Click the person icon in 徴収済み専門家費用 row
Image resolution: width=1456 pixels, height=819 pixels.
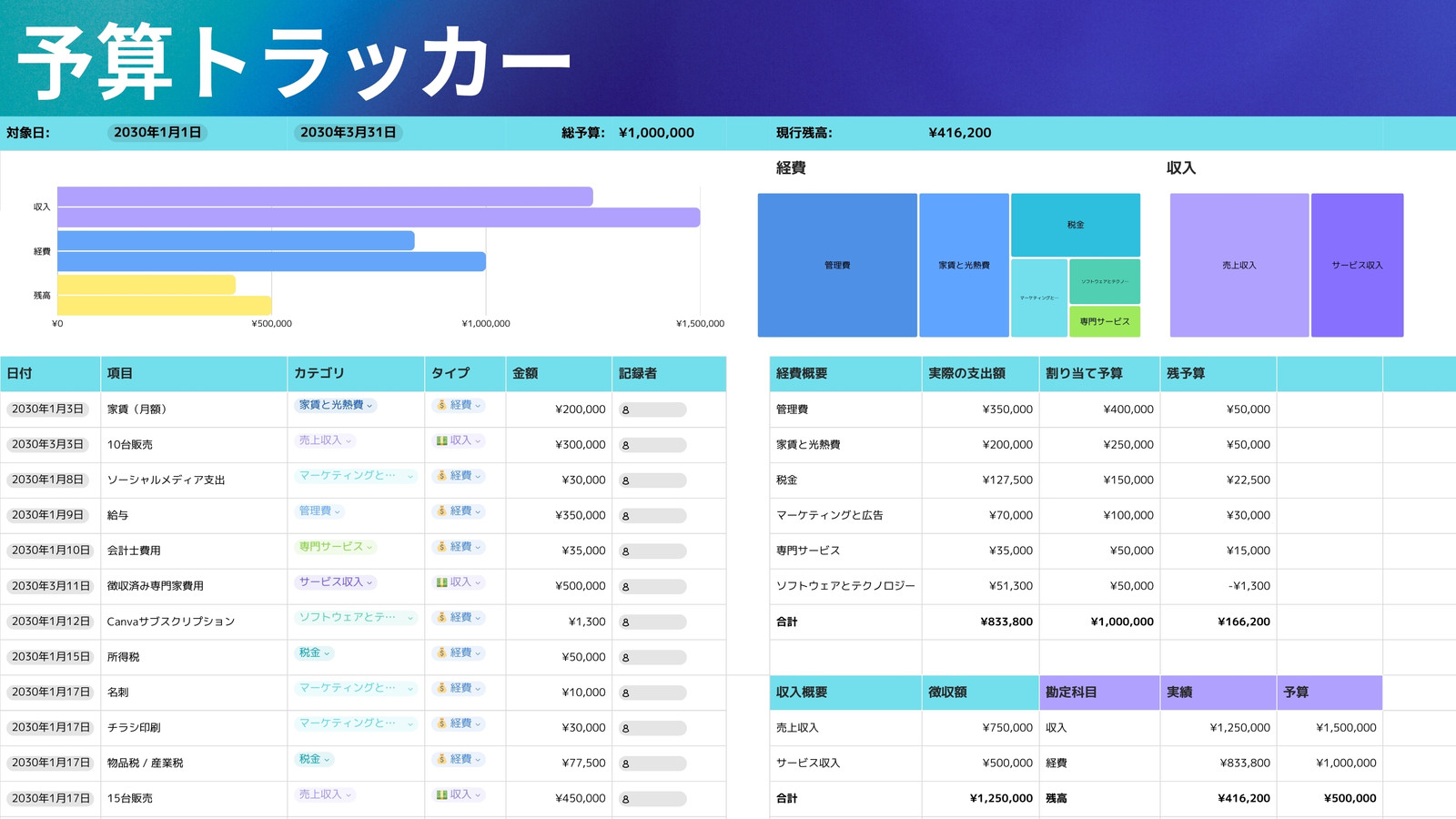(625, 587)
